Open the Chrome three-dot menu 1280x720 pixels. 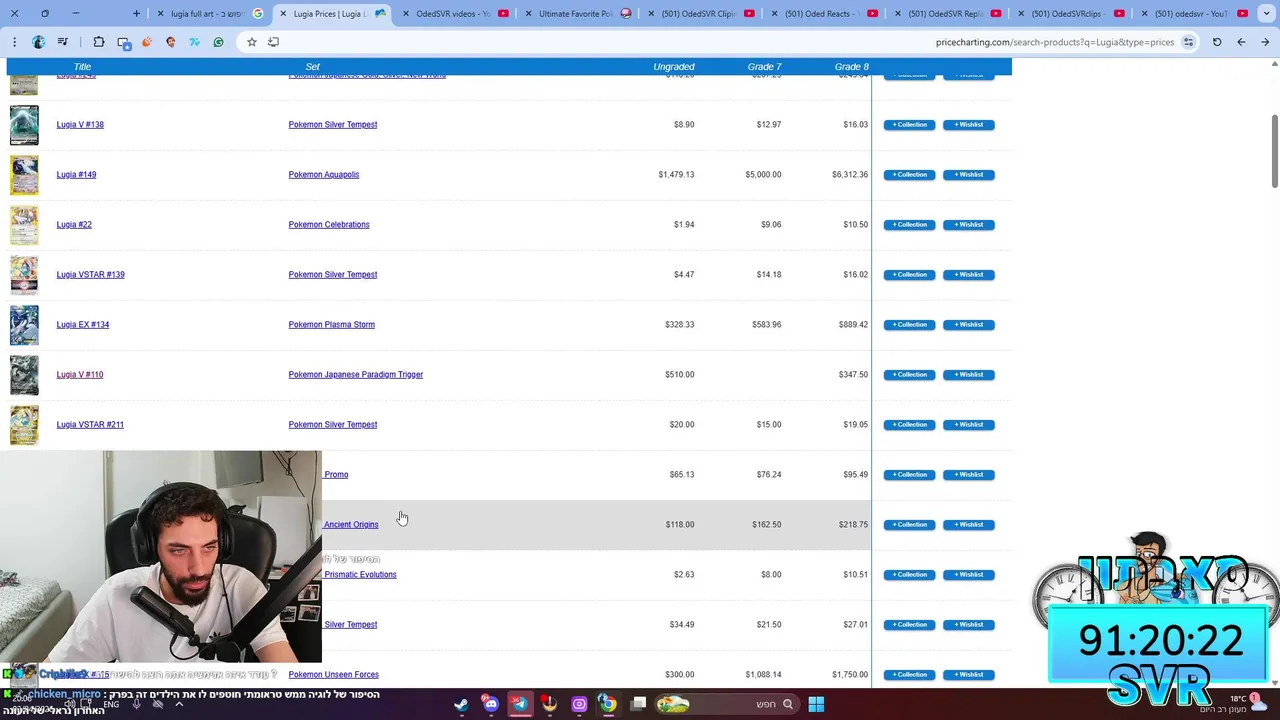[14, 42]
